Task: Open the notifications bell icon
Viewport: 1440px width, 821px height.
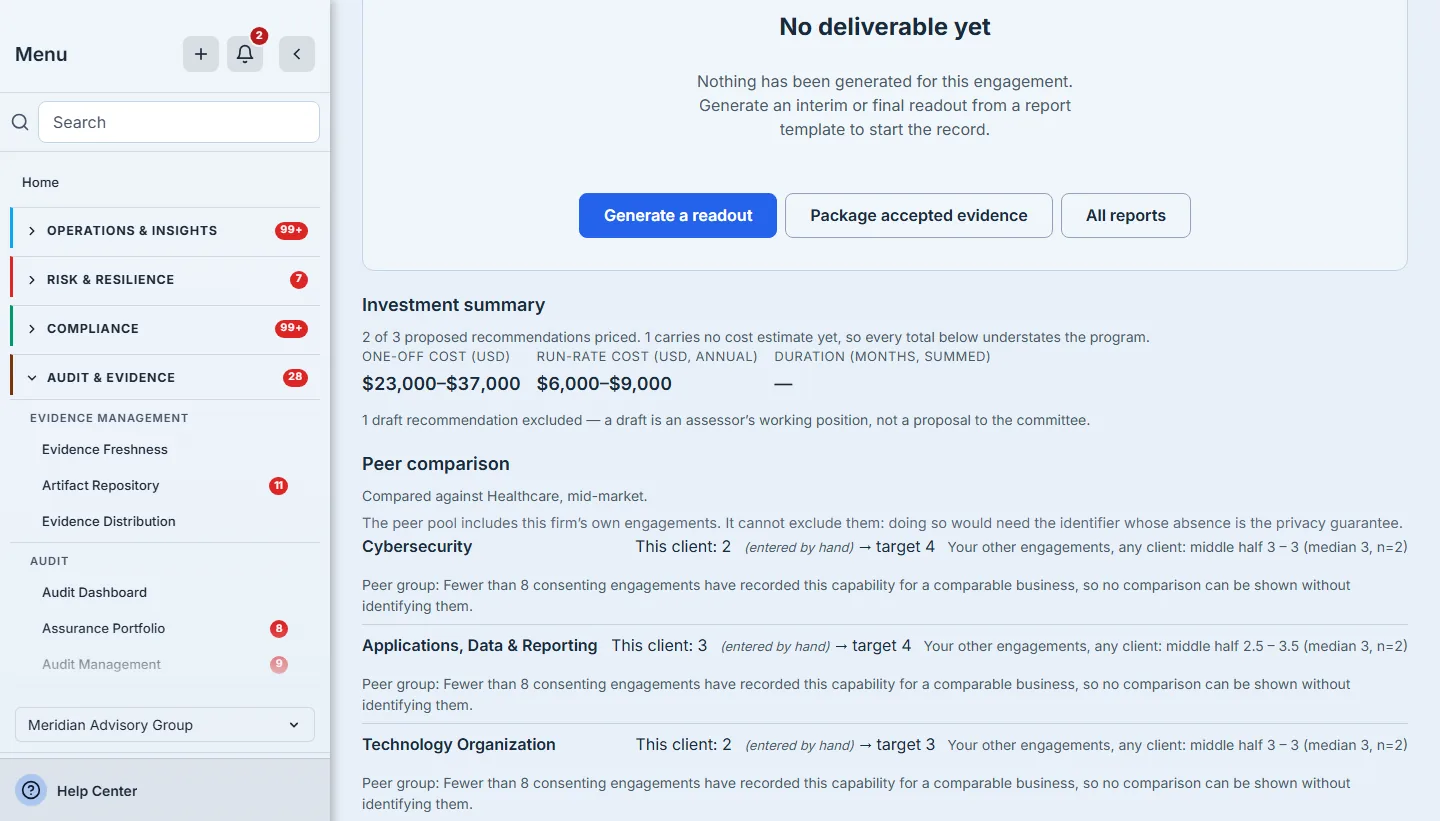Action: pos(245,54)
